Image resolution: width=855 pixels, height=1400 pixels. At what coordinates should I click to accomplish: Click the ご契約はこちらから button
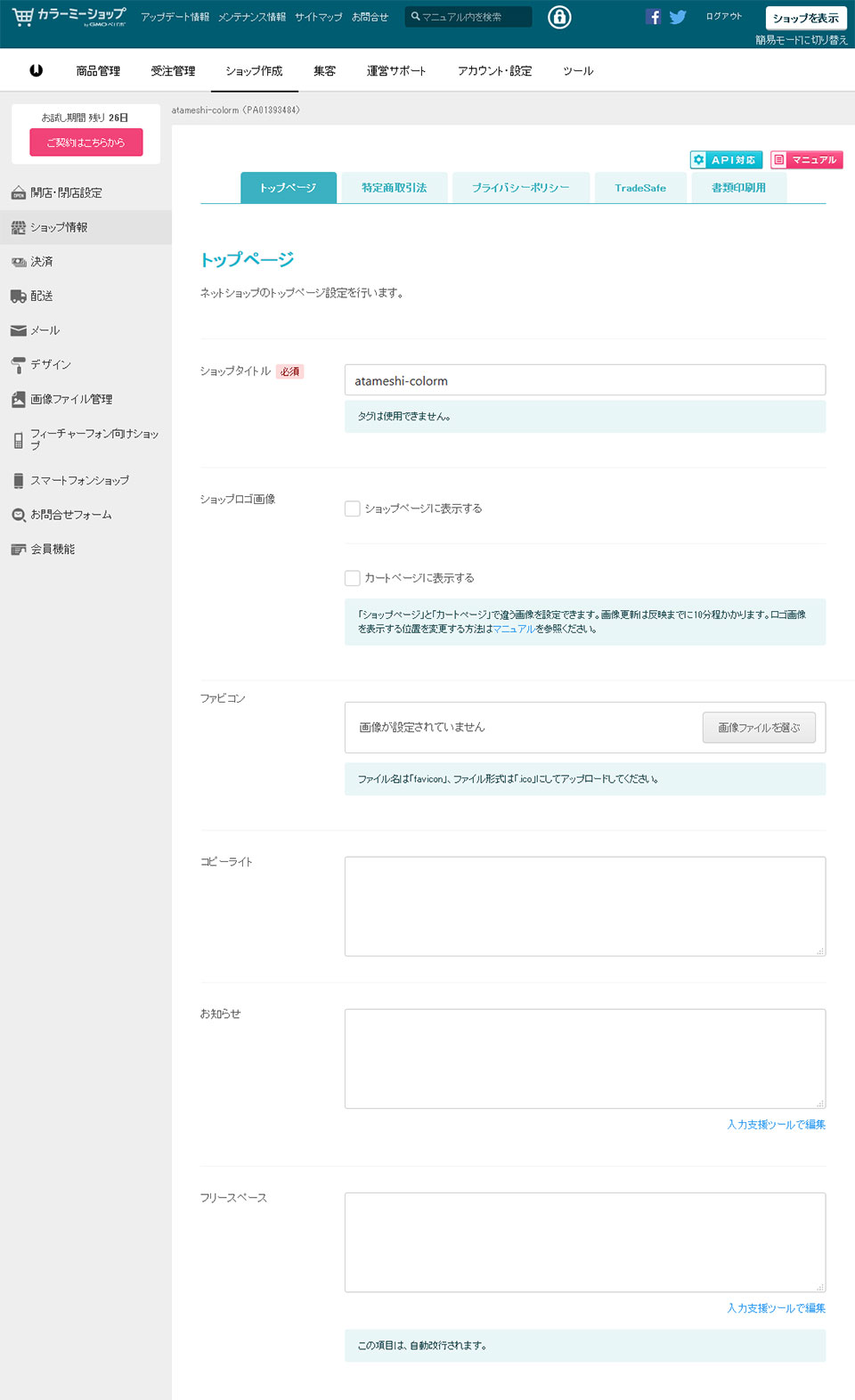tap(85, 142)
